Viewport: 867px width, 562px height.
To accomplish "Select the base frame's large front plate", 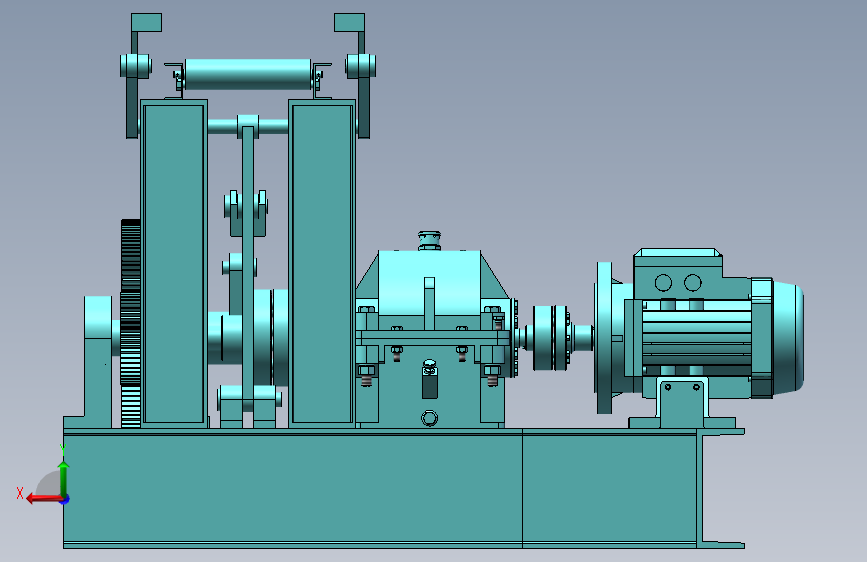I will (293, 488).
